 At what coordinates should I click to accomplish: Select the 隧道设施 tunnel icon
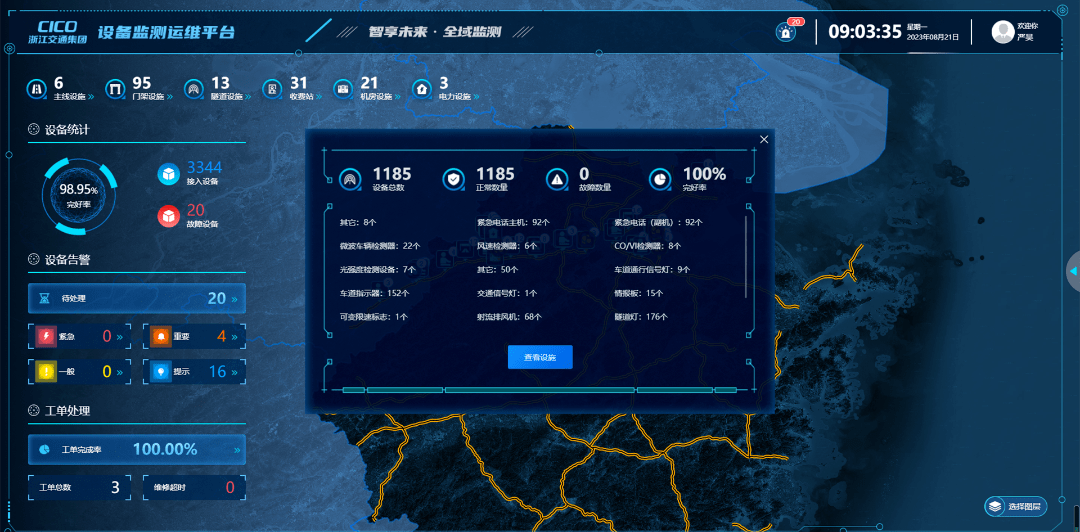(x=194, y=89)
